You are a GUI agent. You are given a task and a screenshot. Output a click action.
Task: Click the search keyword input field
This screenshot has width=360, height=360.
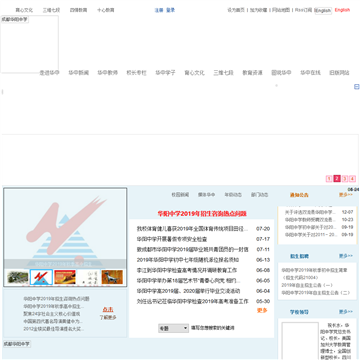(x=213, y=328)
